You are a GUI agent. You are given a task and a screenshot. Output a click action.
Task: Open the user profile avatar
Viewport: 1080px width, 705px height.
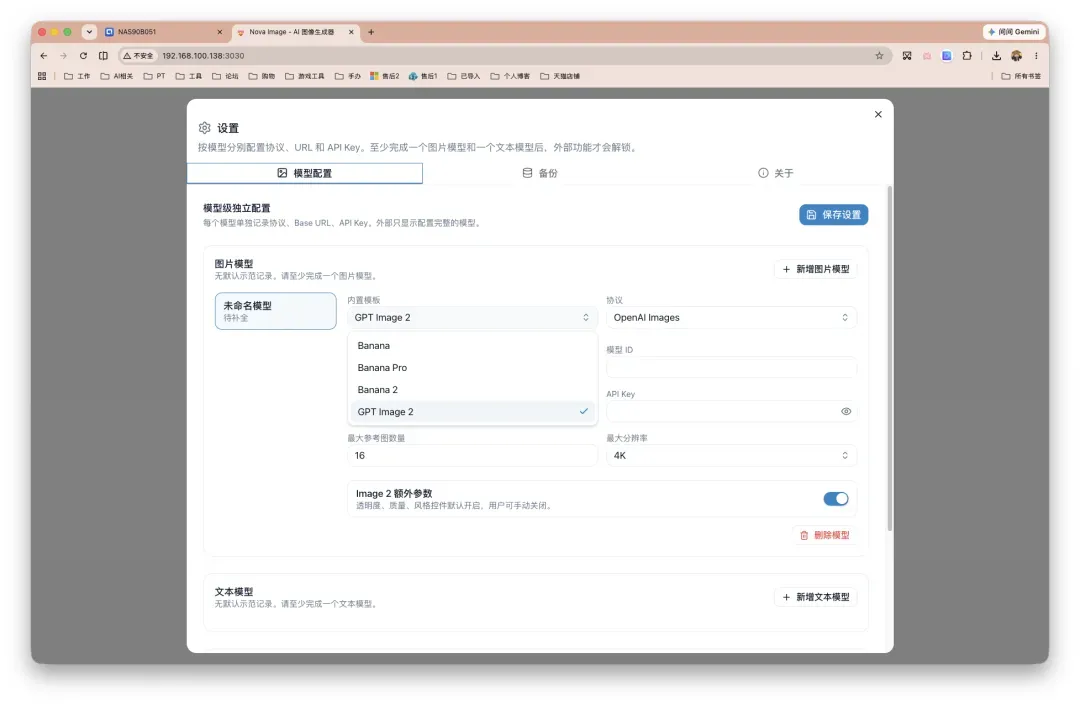point(1017,56)
